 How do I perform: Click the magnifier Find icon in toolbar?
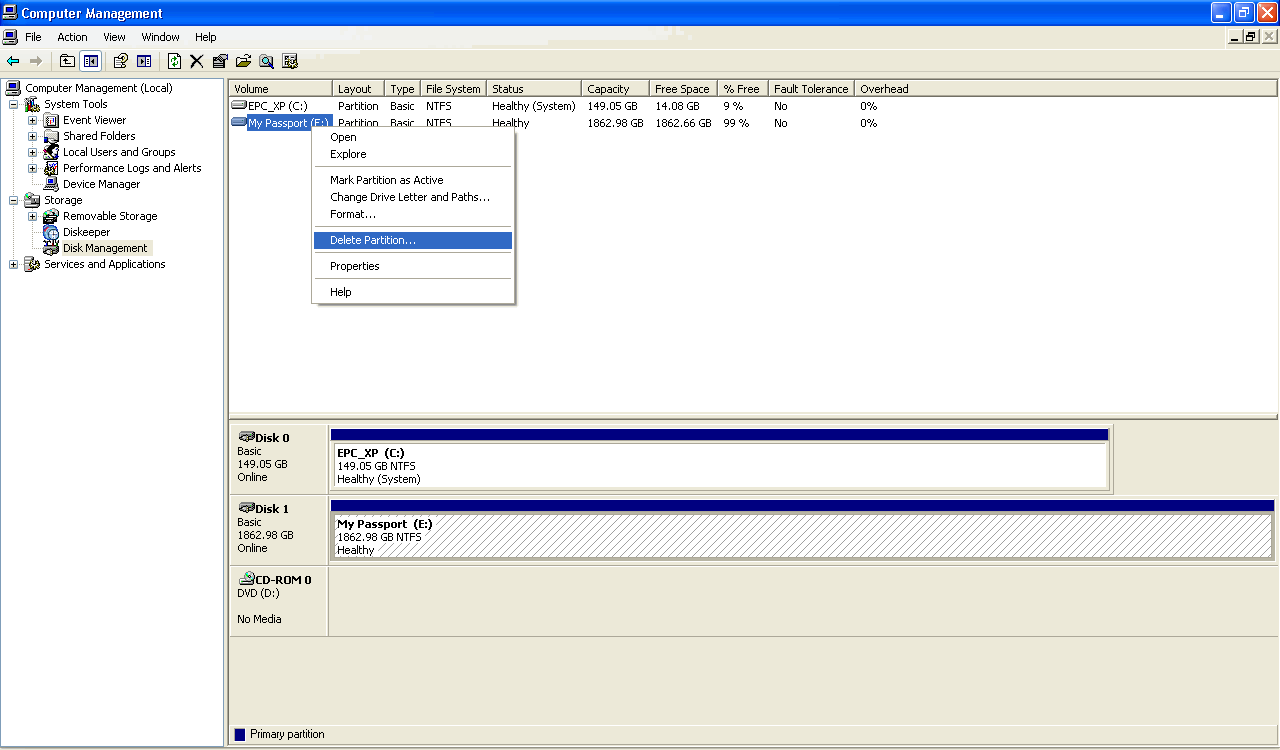point(266,61)
